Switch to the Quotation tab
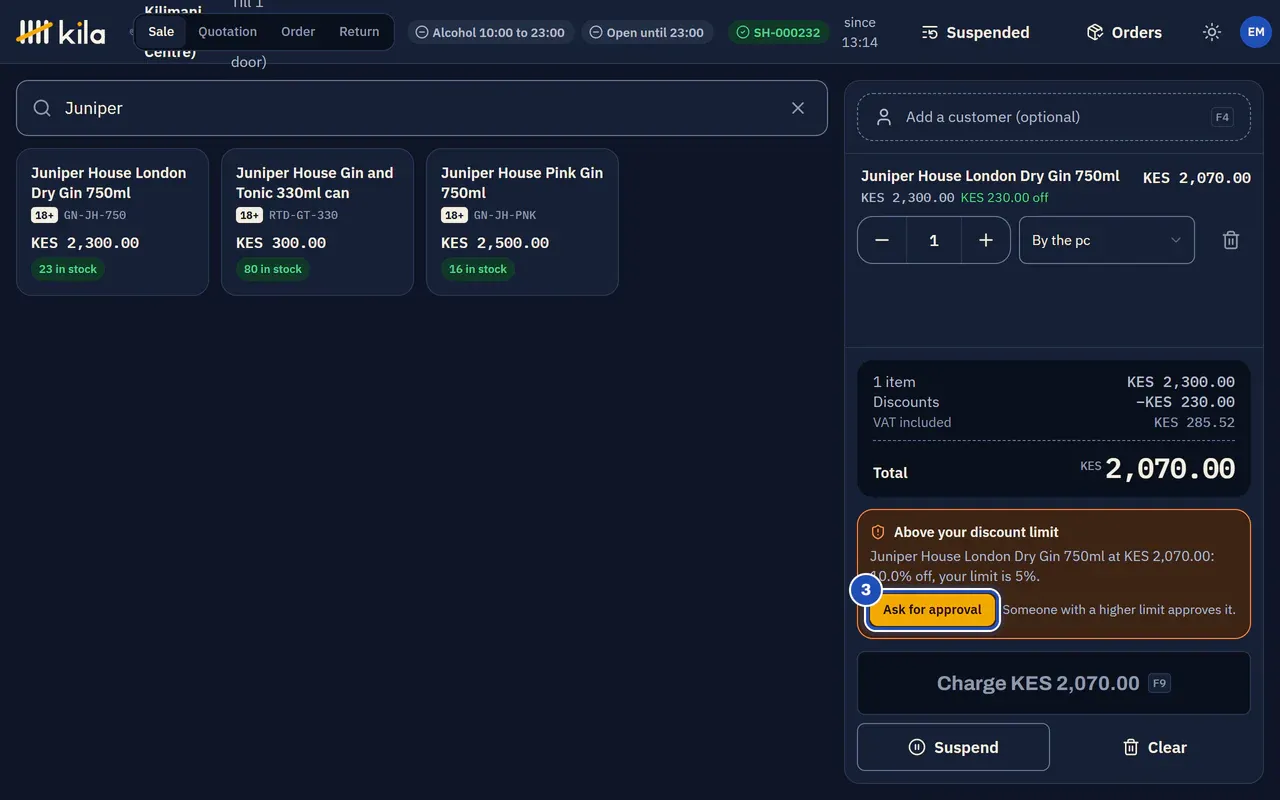The width and height of the screenshot is (1280, 800). 227,32
